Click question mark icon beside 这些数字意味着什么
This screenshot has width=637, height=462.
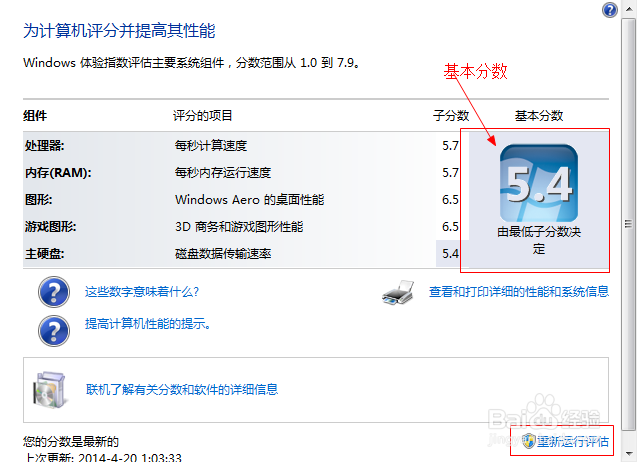click(x=54, y=292)
